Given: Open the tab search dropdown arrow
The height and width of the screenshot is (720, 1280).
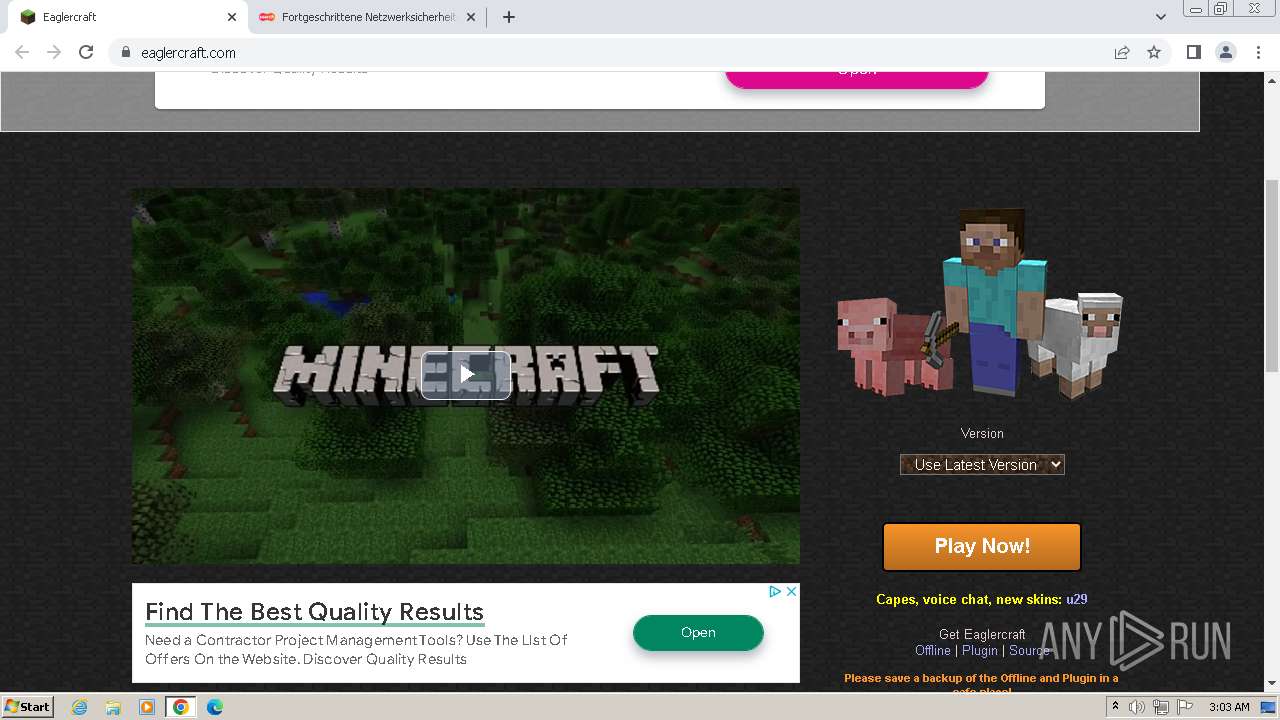Looking at the screenshot, I should (x=1160, y=17).
